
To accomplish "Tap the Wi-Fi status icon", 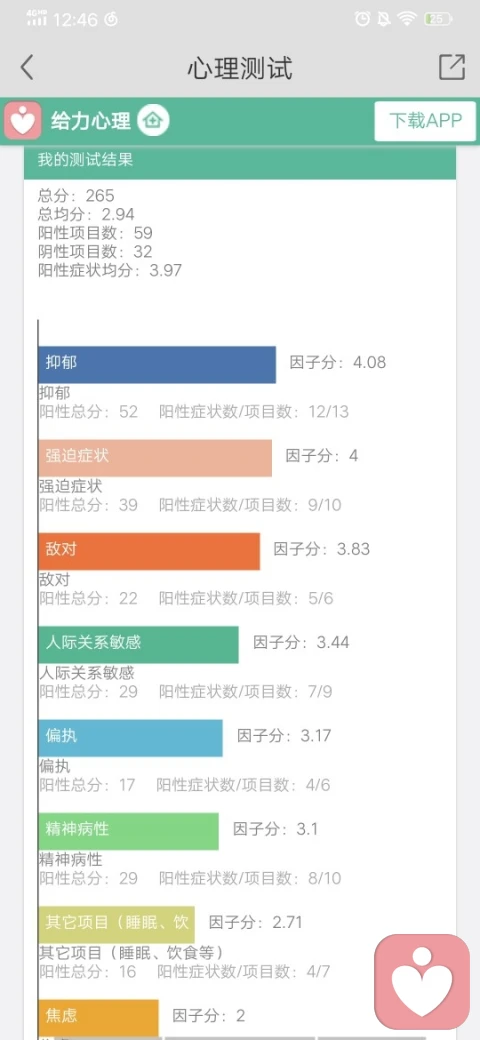I will [x=406, y=19].
